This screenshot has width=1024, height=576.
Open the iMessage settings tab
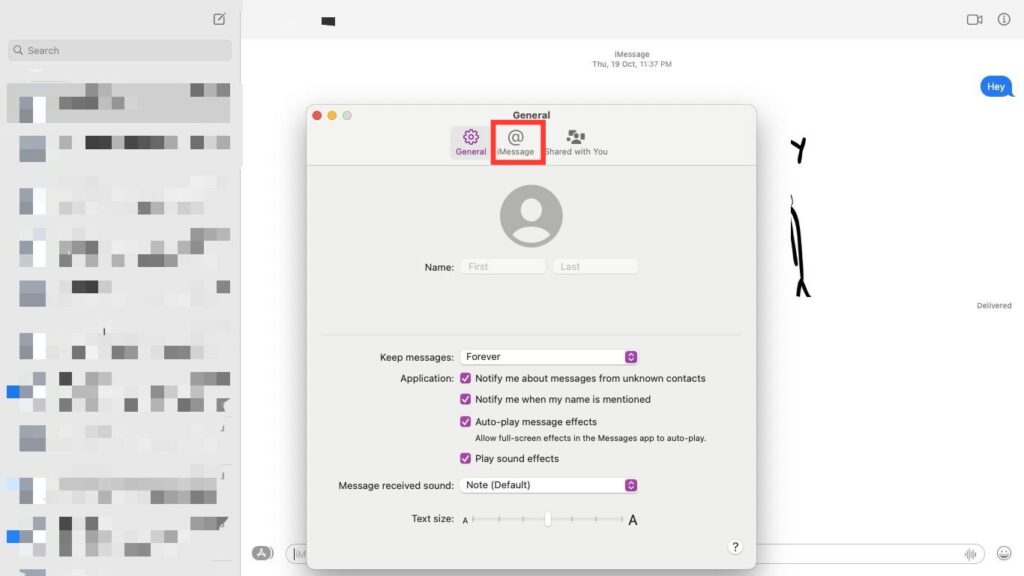pos(516,142)
